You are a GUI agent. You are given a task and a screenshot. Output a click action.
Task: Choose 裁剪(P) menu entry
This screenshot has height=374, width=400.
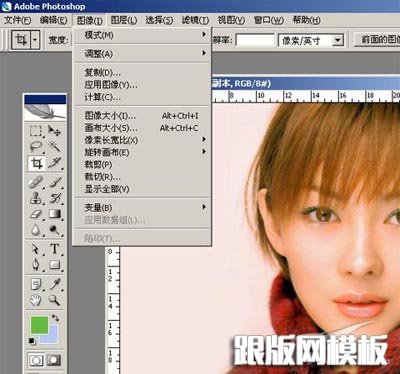(142, 165)
